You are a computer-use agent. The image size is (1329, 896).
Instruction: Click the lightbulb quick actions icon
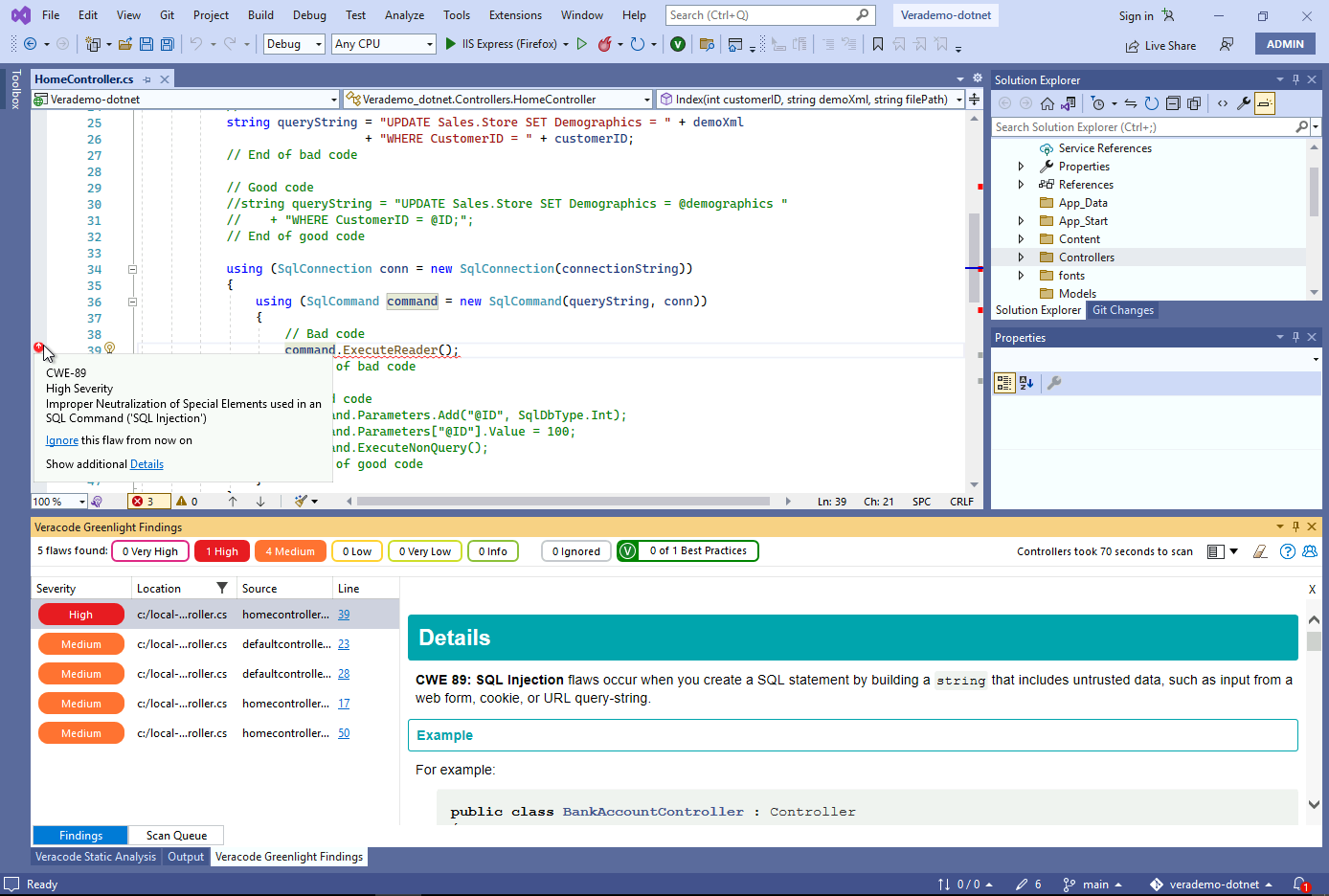click(x=109, y=348)
